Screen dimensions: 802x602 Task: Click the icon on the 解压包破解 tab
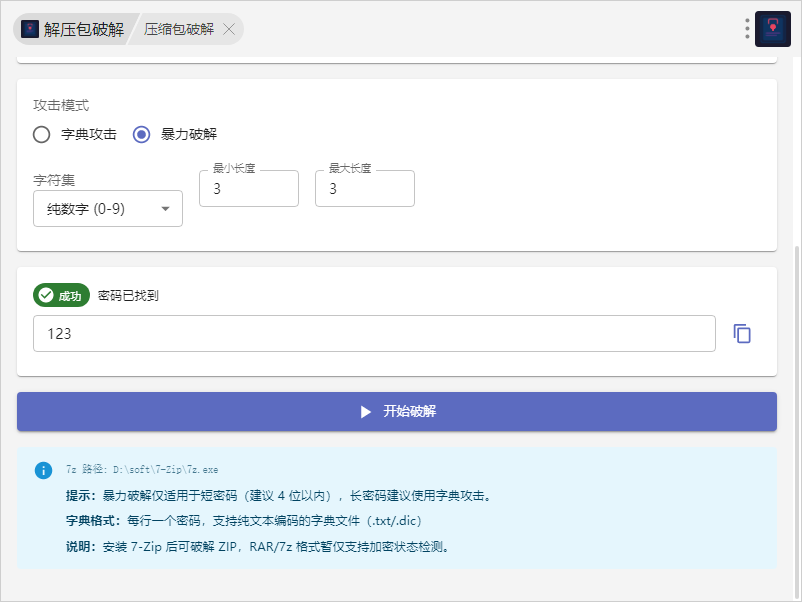pos(30,29)
